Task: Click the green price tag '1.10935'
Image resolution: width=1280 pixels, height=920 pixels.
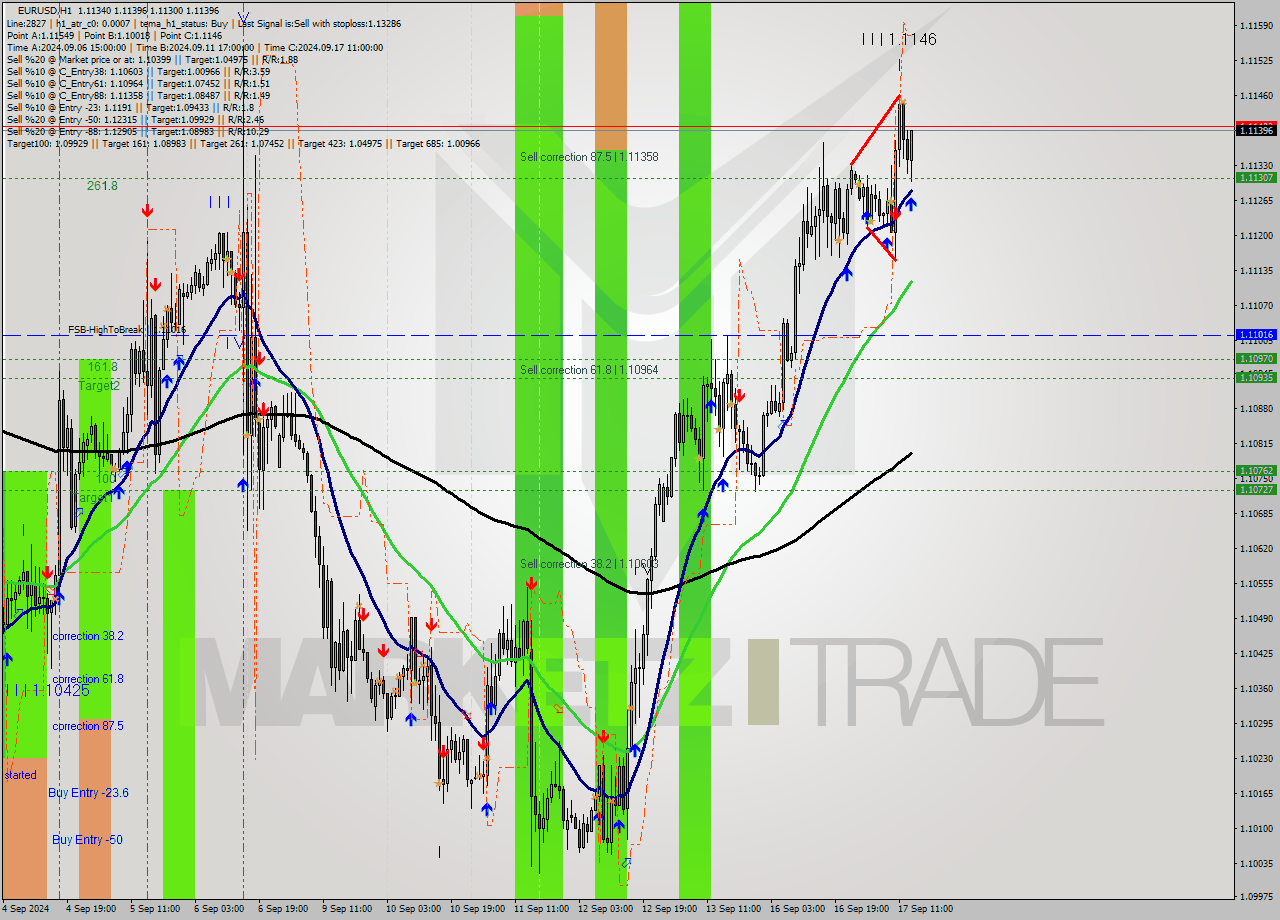Action: (x=1256, y=377)
